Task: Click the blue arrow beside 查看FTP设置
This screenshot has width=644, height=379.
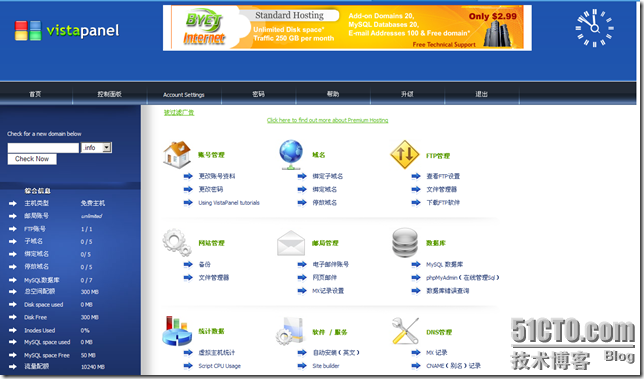Action: coord(416,176)
